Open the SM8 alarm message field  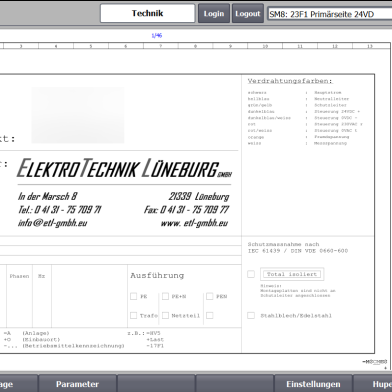pos(330,14)
